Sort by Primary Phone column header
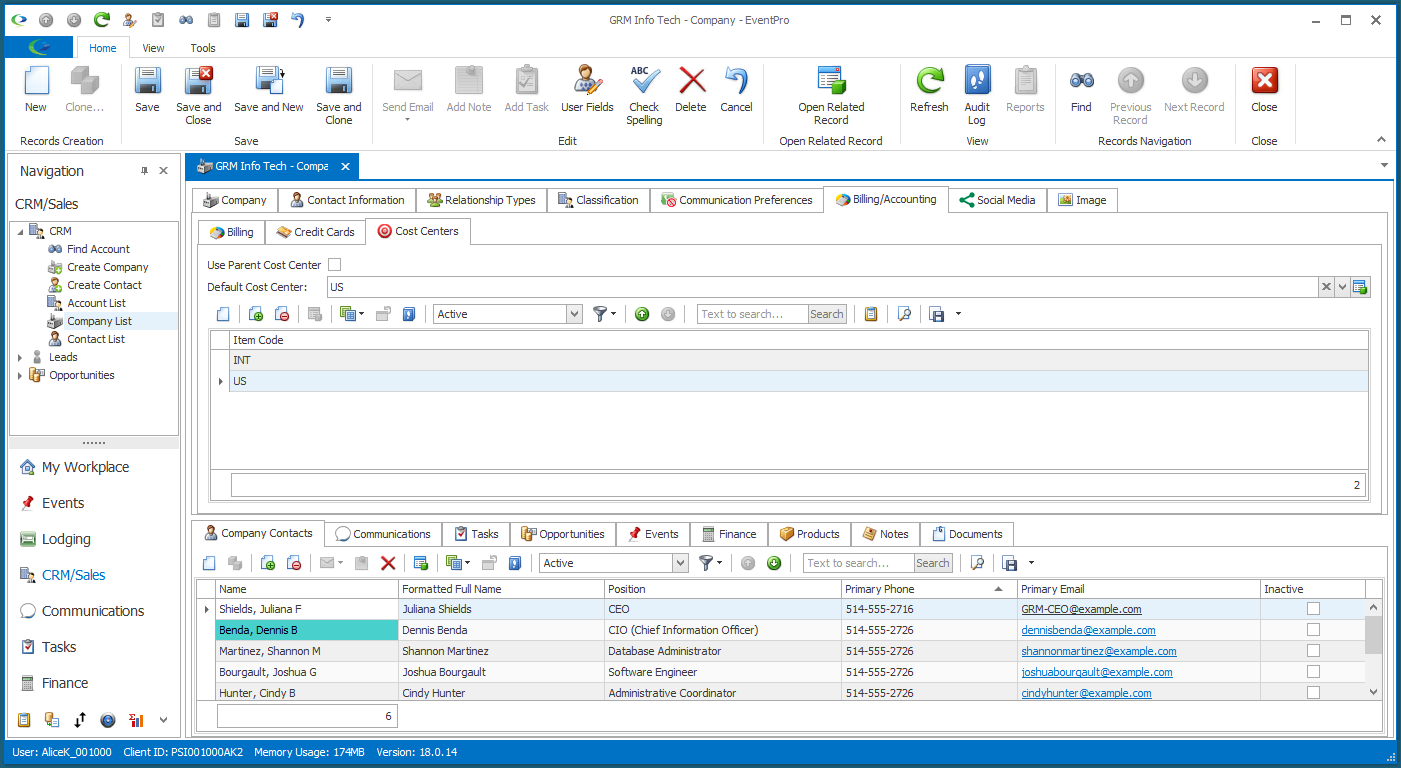Image resolution: width=1401 pixels, height=768 pixels. coord(928,589)
